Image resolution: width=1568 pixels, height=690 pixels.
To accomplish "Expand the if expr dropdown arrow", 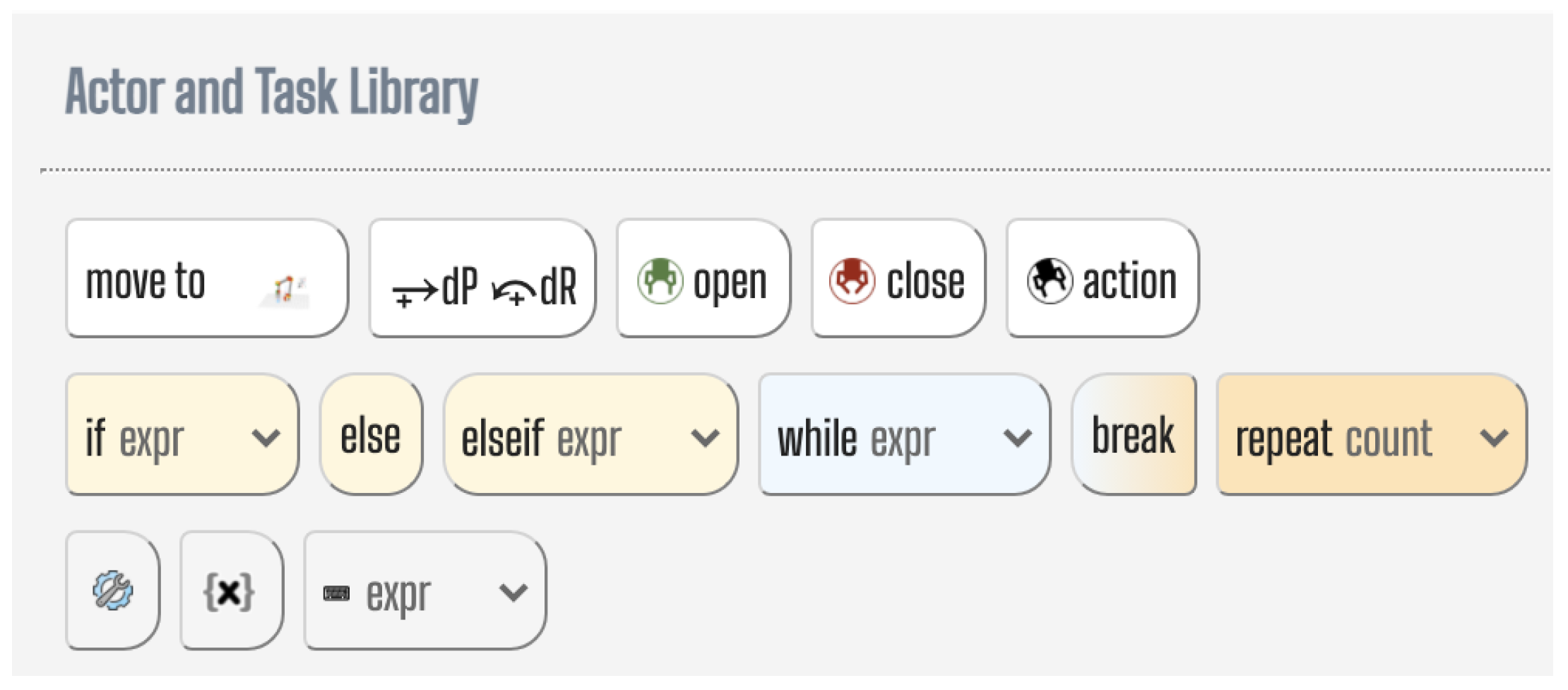I will (x=266, y=438).
